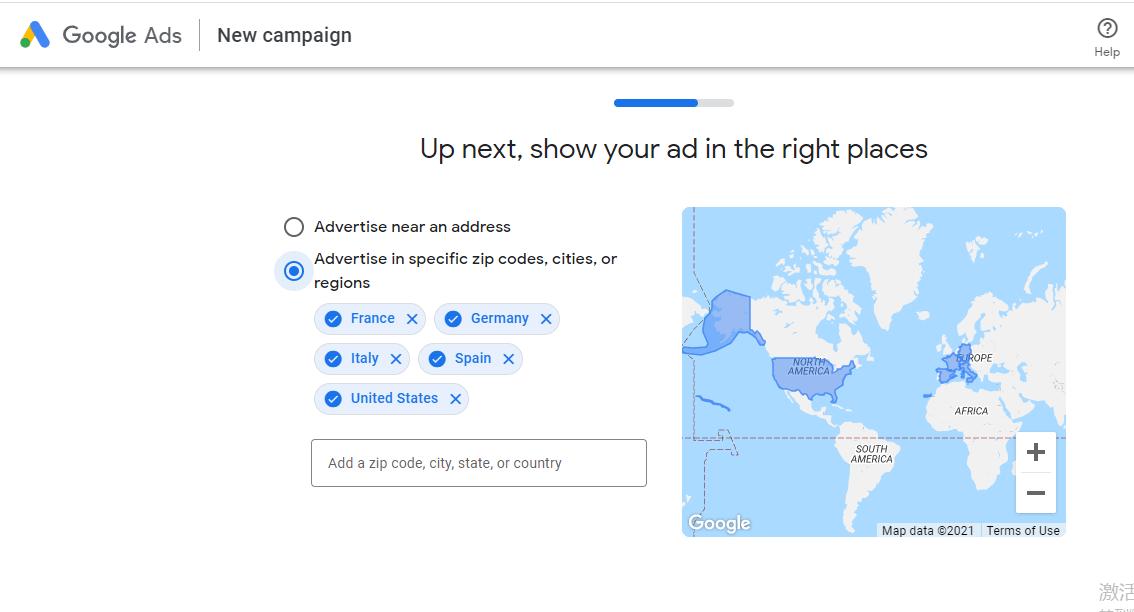Select Advertise in specific zip codes option

pos(294,271)
